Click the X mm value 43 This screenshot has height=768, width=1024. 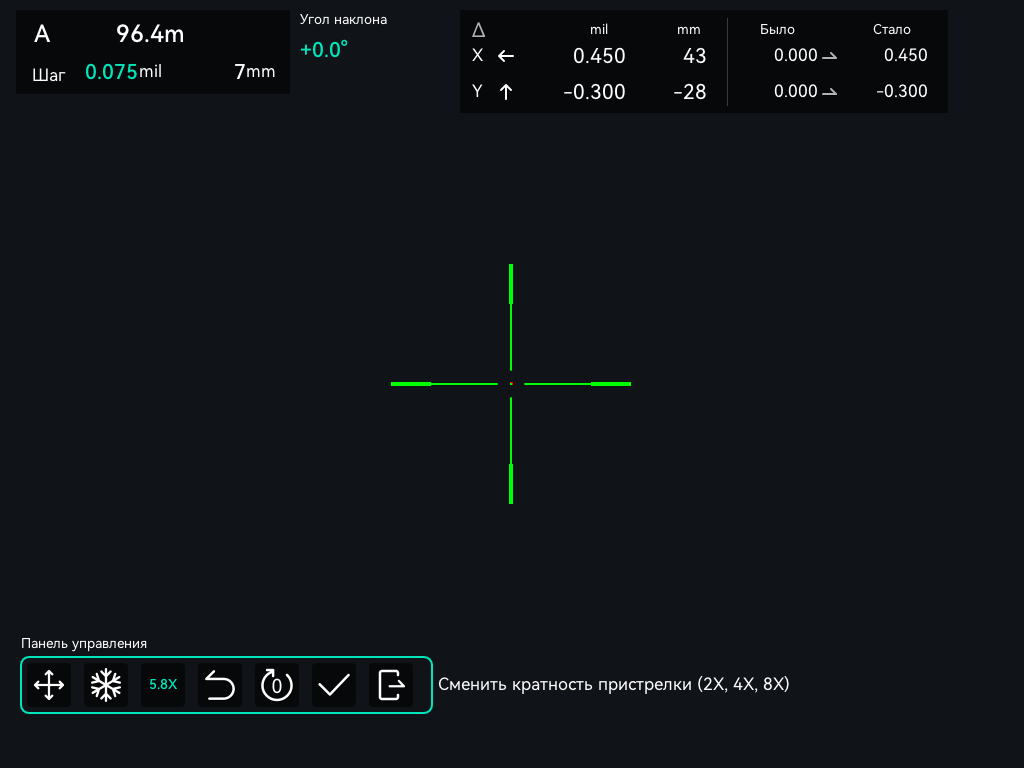(x=694, y=56)
